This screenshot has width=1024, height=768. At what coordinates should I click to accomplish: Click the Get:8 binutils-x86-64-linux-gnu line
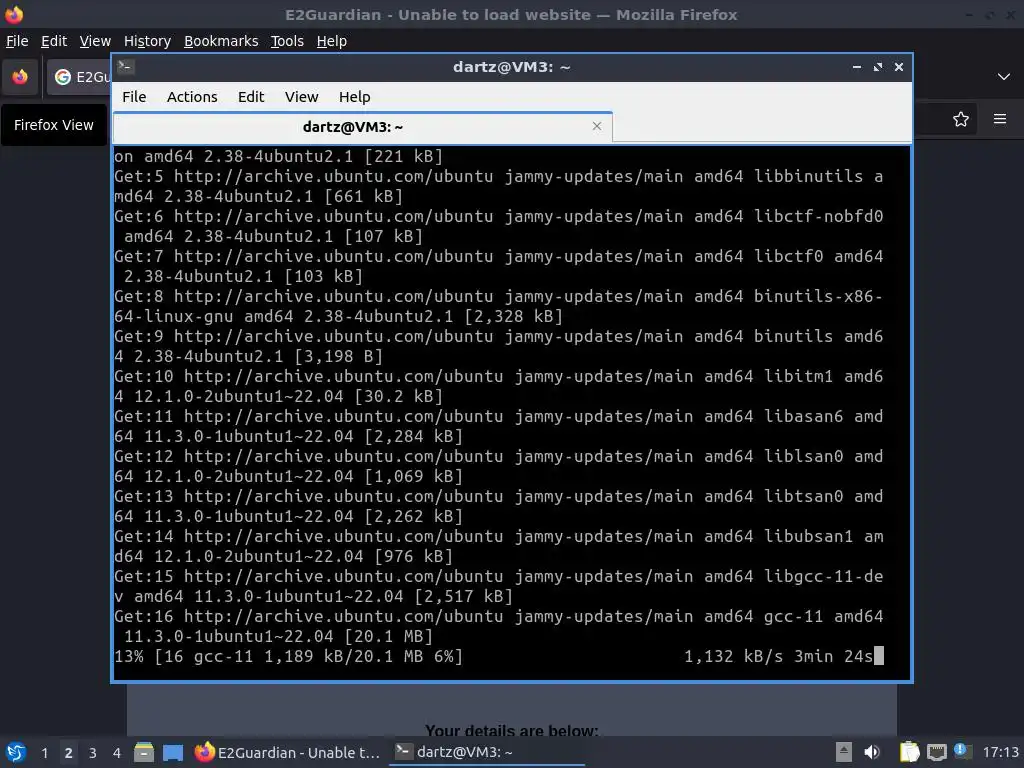(x=499, y=306)
